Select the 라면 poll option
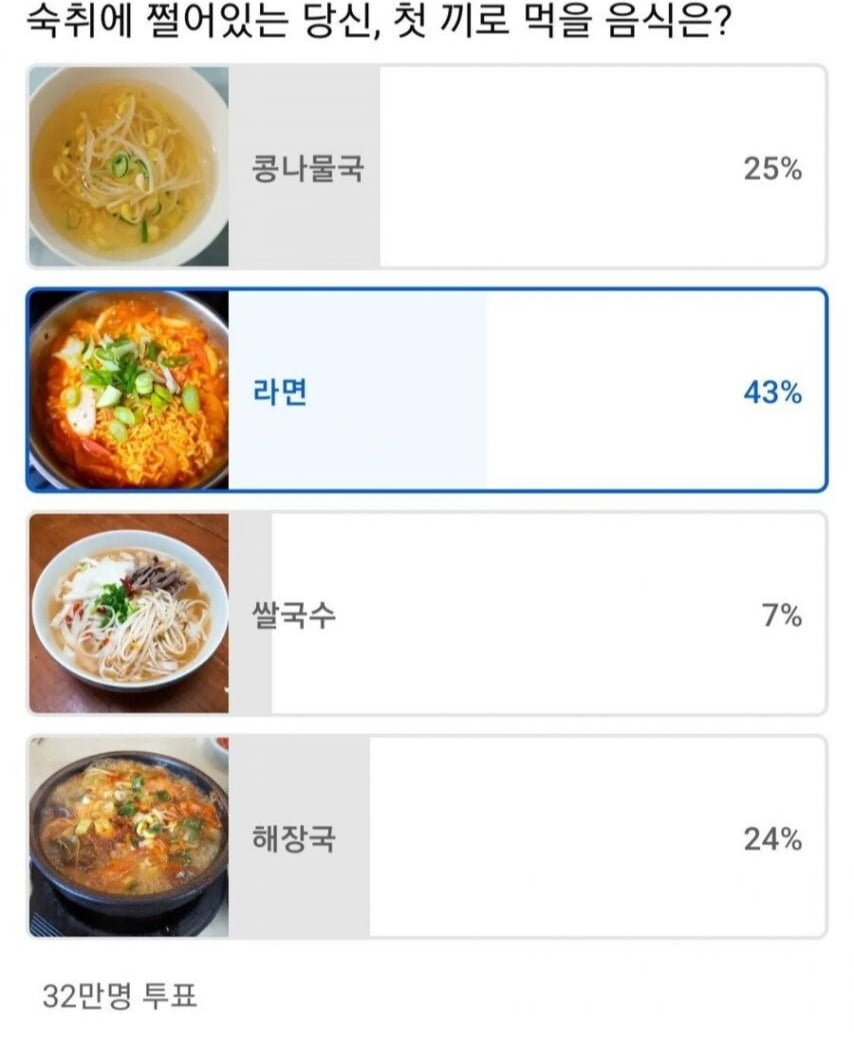This screenshot has height=1042, width=854. pos(427,390)
